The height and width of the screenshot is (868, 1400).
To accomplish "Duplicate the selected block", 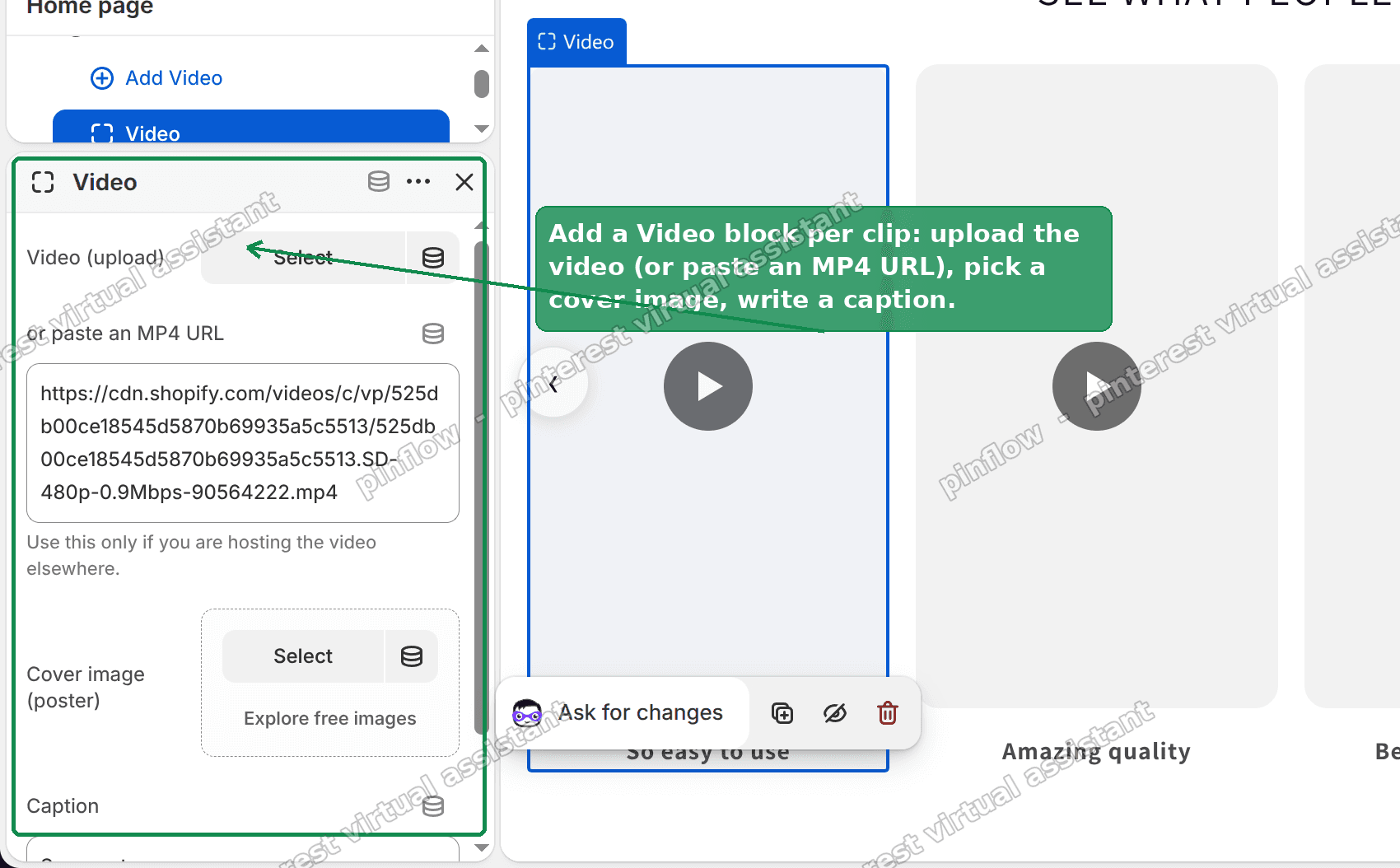I will click(x=782, y=713).
